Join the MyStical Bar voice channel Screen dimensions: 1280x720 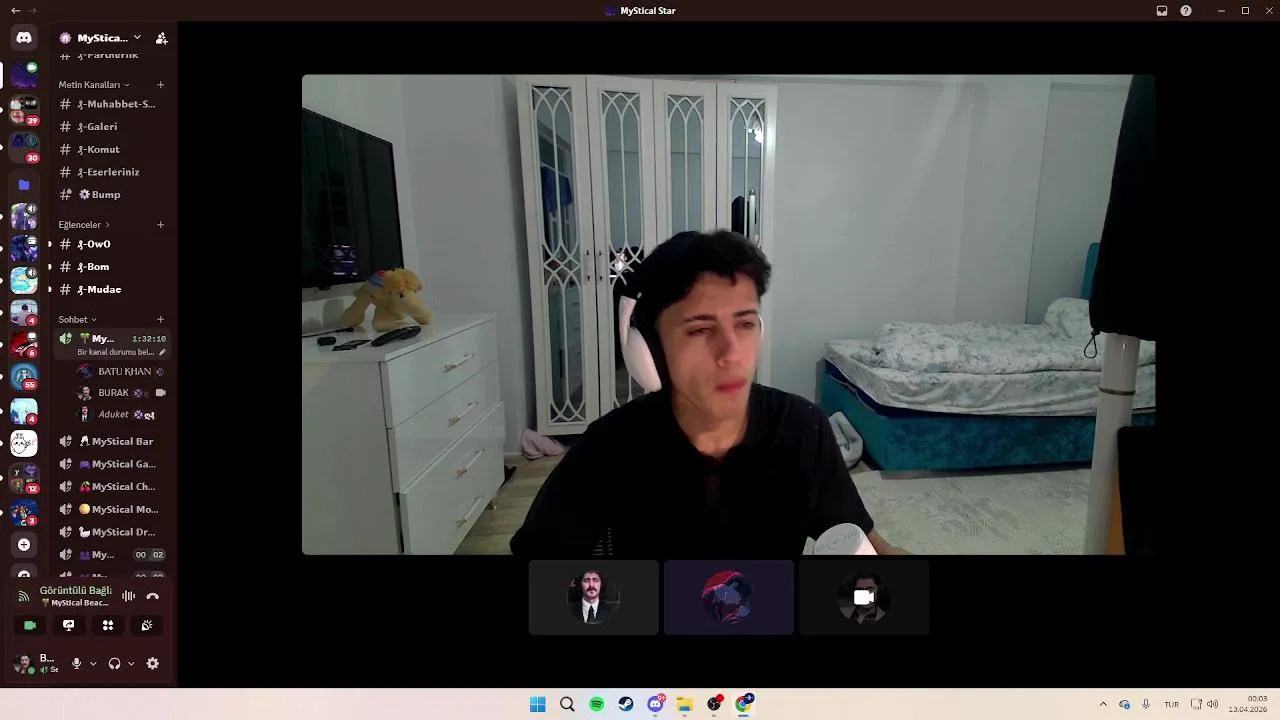pos(112,441)
